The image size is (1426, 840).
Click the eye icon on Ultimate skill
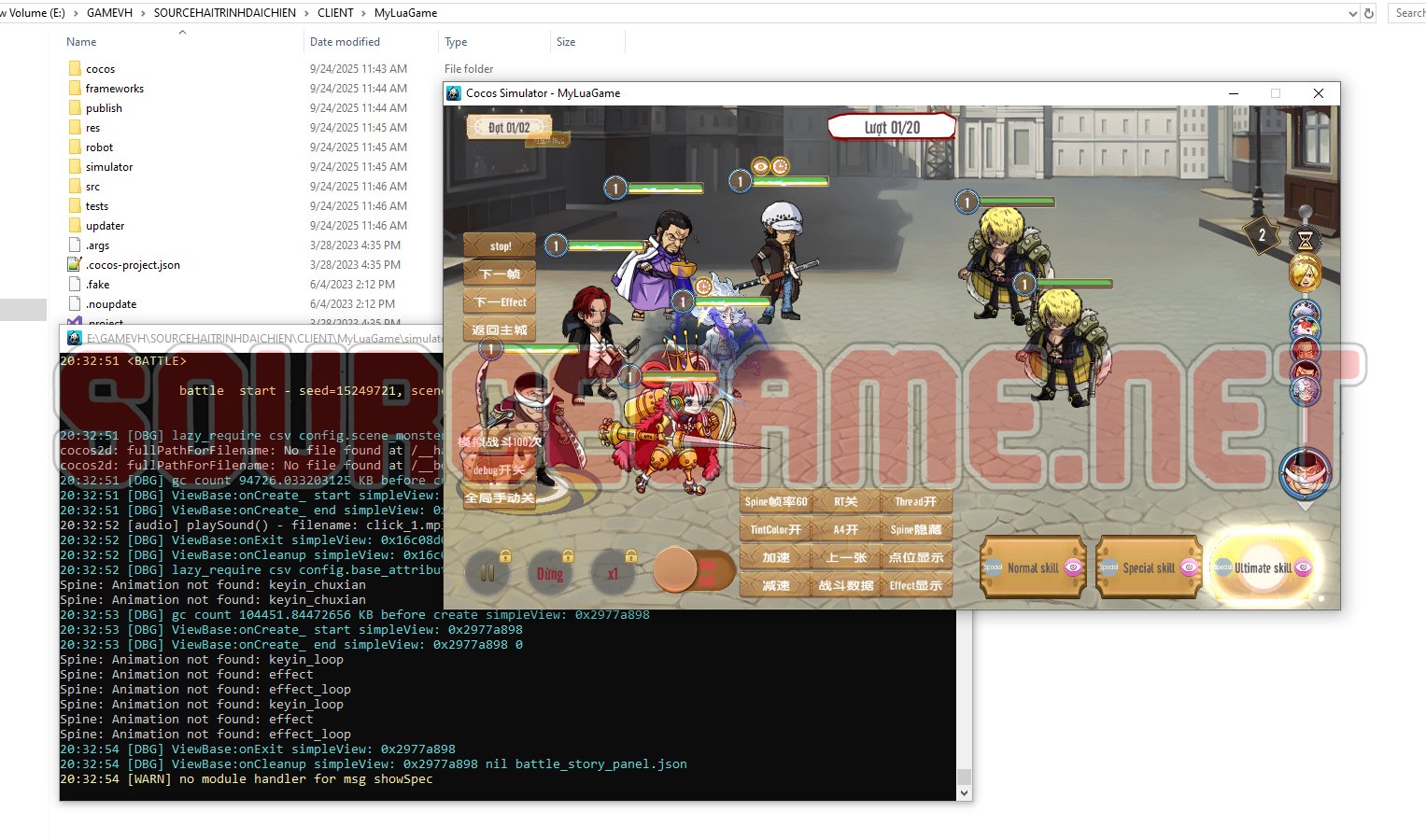[1303, 567]
